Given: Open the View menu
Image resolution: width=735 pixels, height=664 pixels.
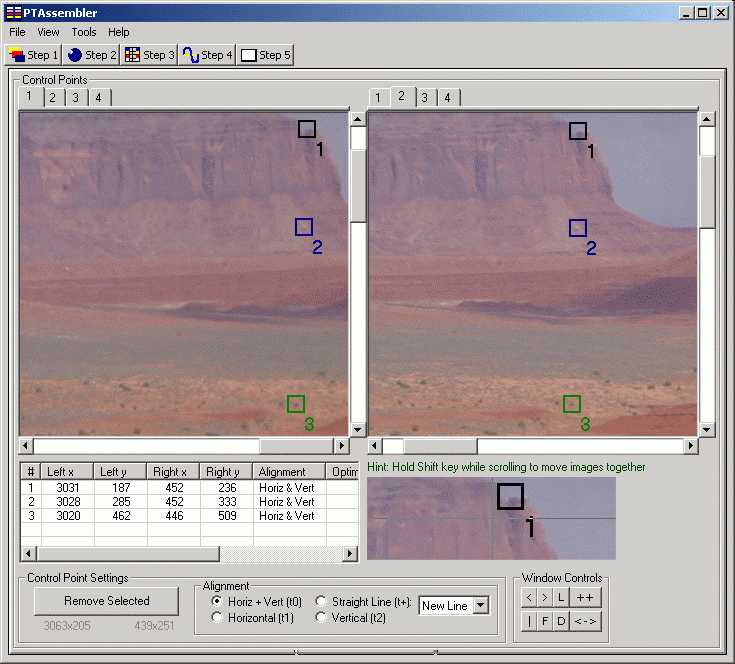Looking at the screenshot, I should point(48,32).
